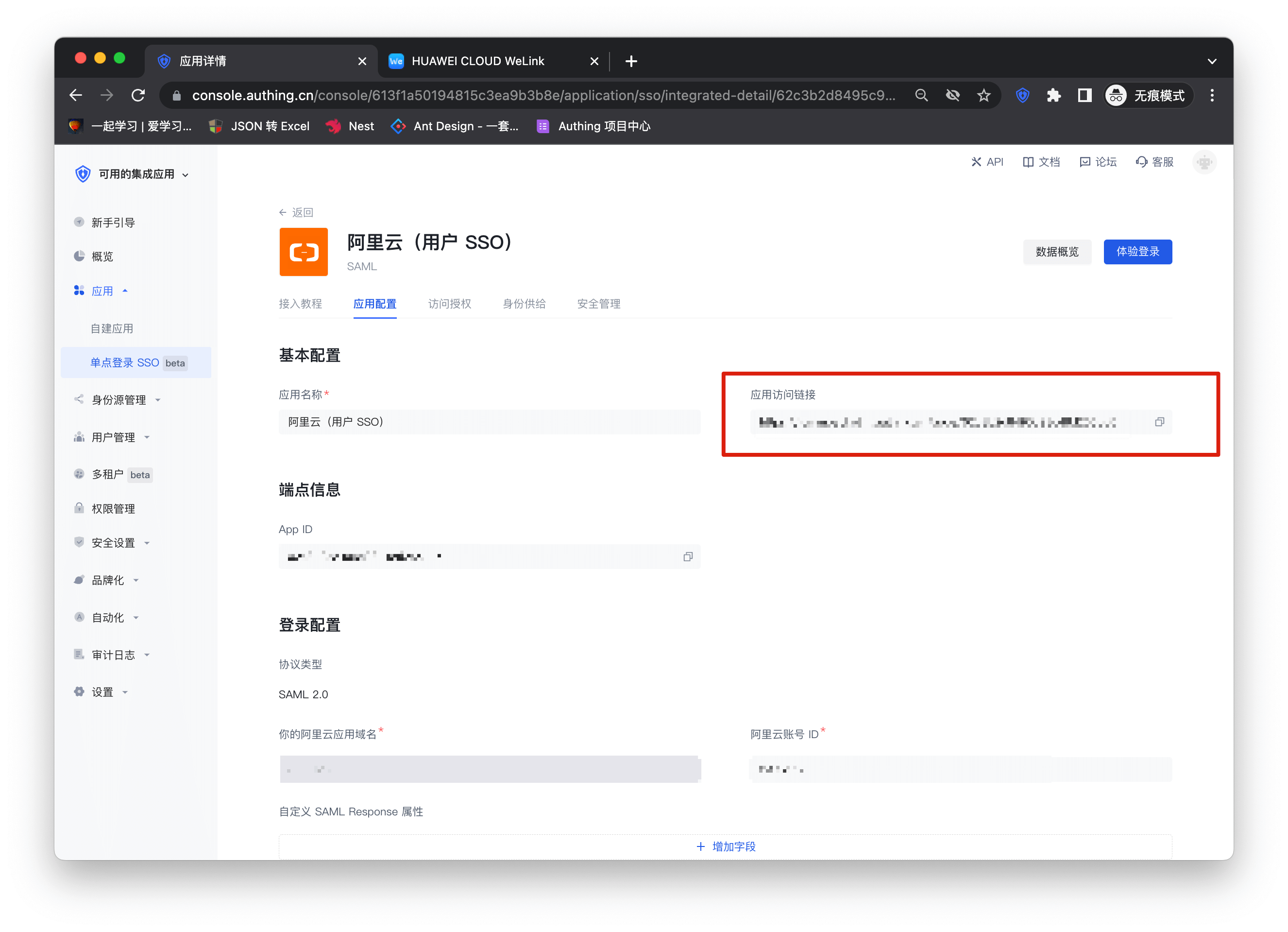
Task: Copy the application access link
Action: [x=1159, y=422]
